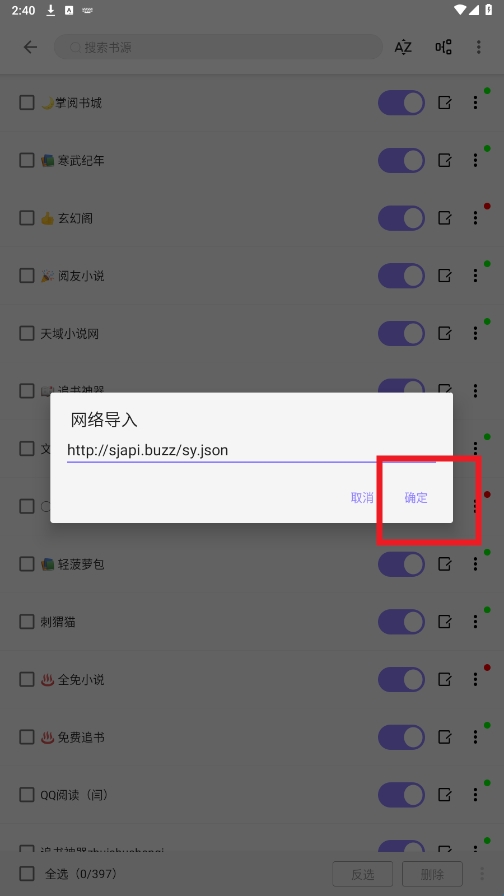Click the URL field in 网络导入 dialog
This screenshot has height=896, width=504.
point(251,450)
